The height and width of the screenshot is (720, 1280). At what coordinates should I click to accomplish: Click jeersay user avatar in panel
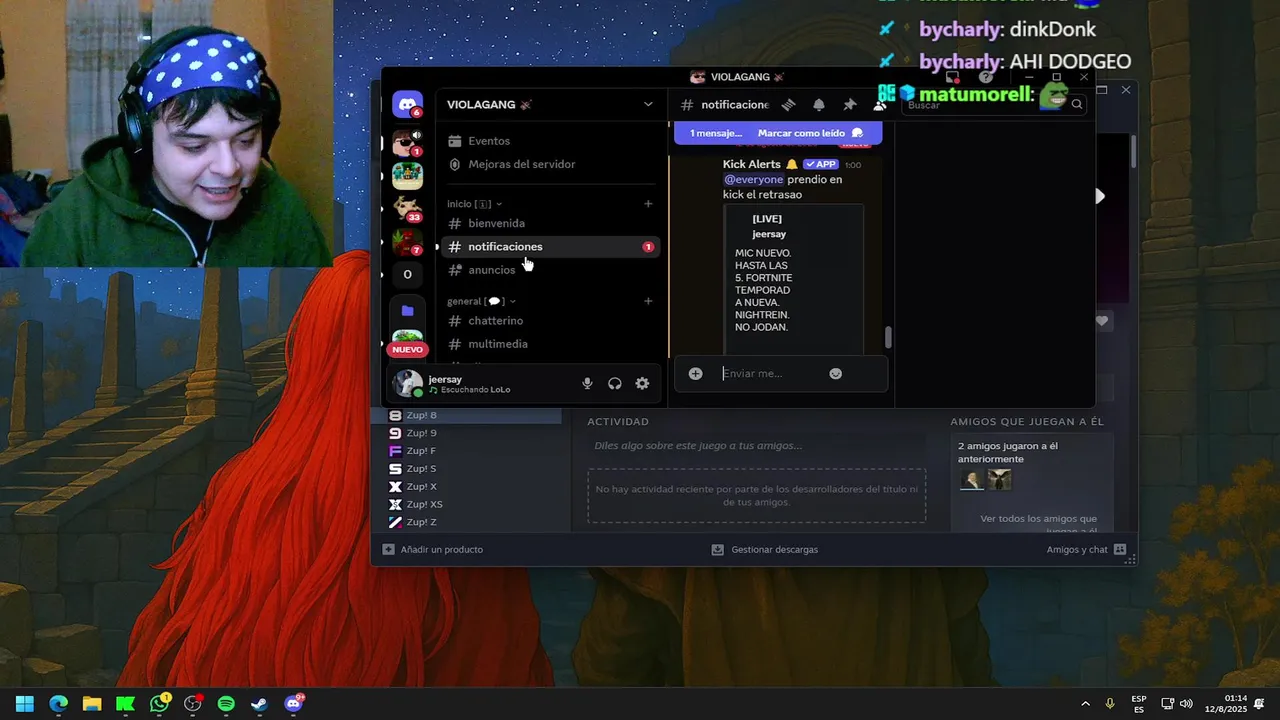point(408,383)
